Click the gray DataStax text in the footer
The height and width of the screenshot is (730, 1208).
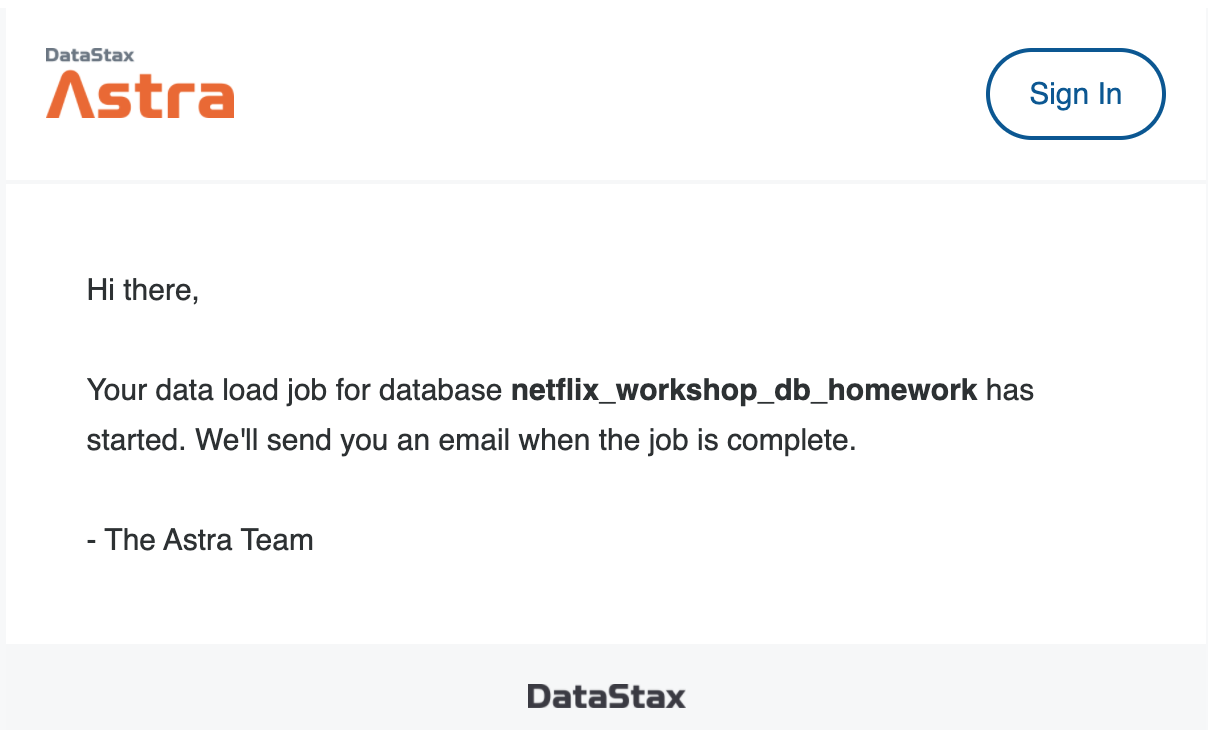coord(606,696)
